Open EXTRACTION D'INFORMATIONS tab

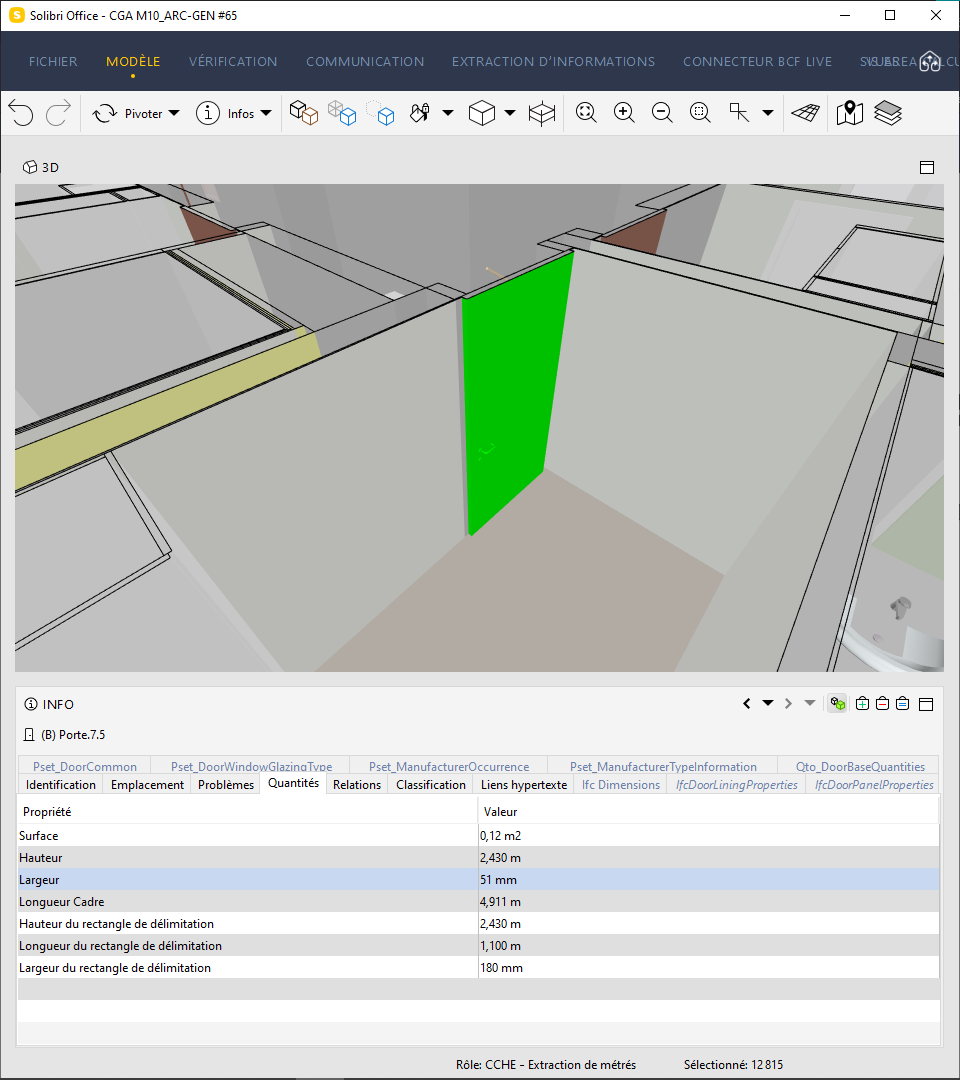(553, 61)
